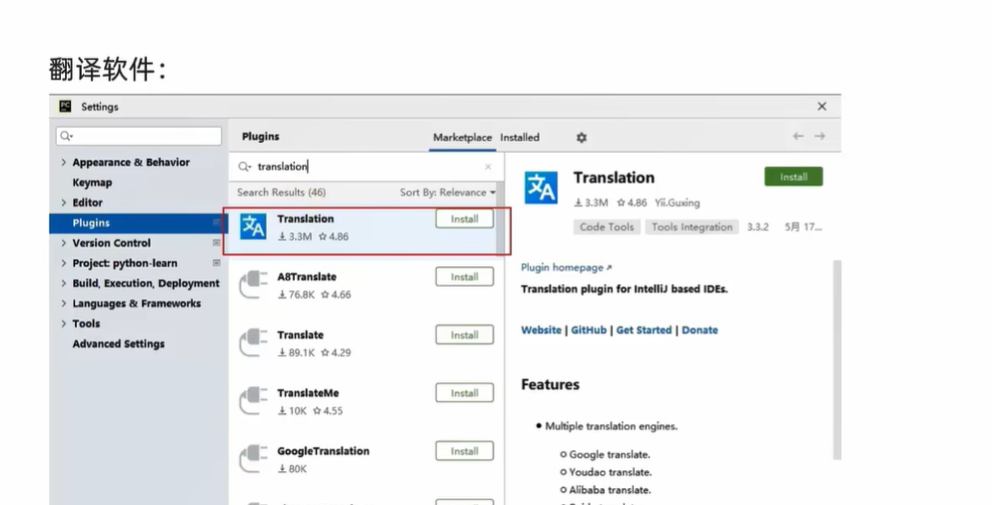
Task: Install the A8Translate plugin
Action: [464, 277]
